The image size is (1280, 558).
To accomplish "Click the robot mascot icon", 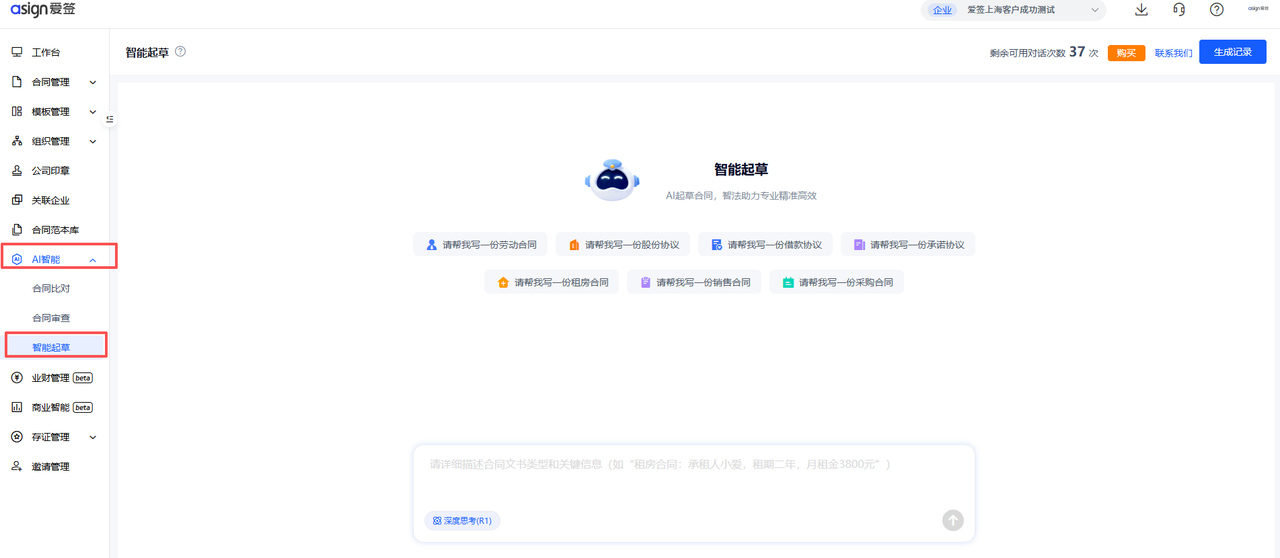I will point(611,180).
